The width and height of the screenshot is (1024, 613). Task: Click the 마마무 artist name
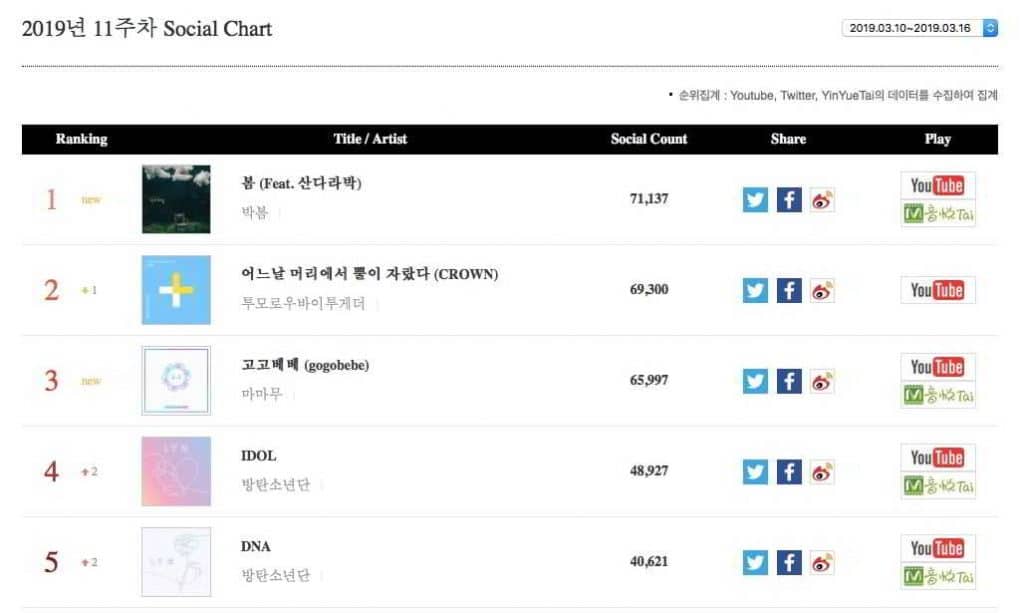[262, 394]
